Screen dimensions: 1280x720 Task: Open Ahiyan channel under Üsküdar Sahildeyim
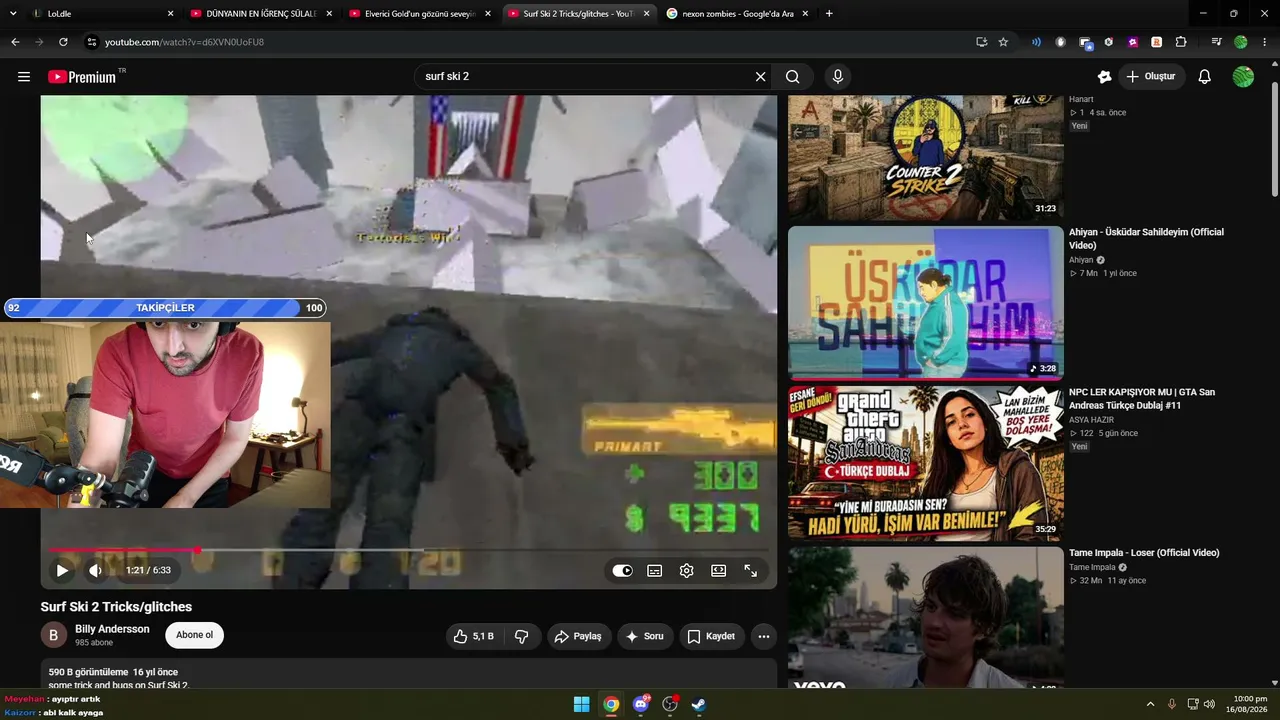[x=1081, y=260]
